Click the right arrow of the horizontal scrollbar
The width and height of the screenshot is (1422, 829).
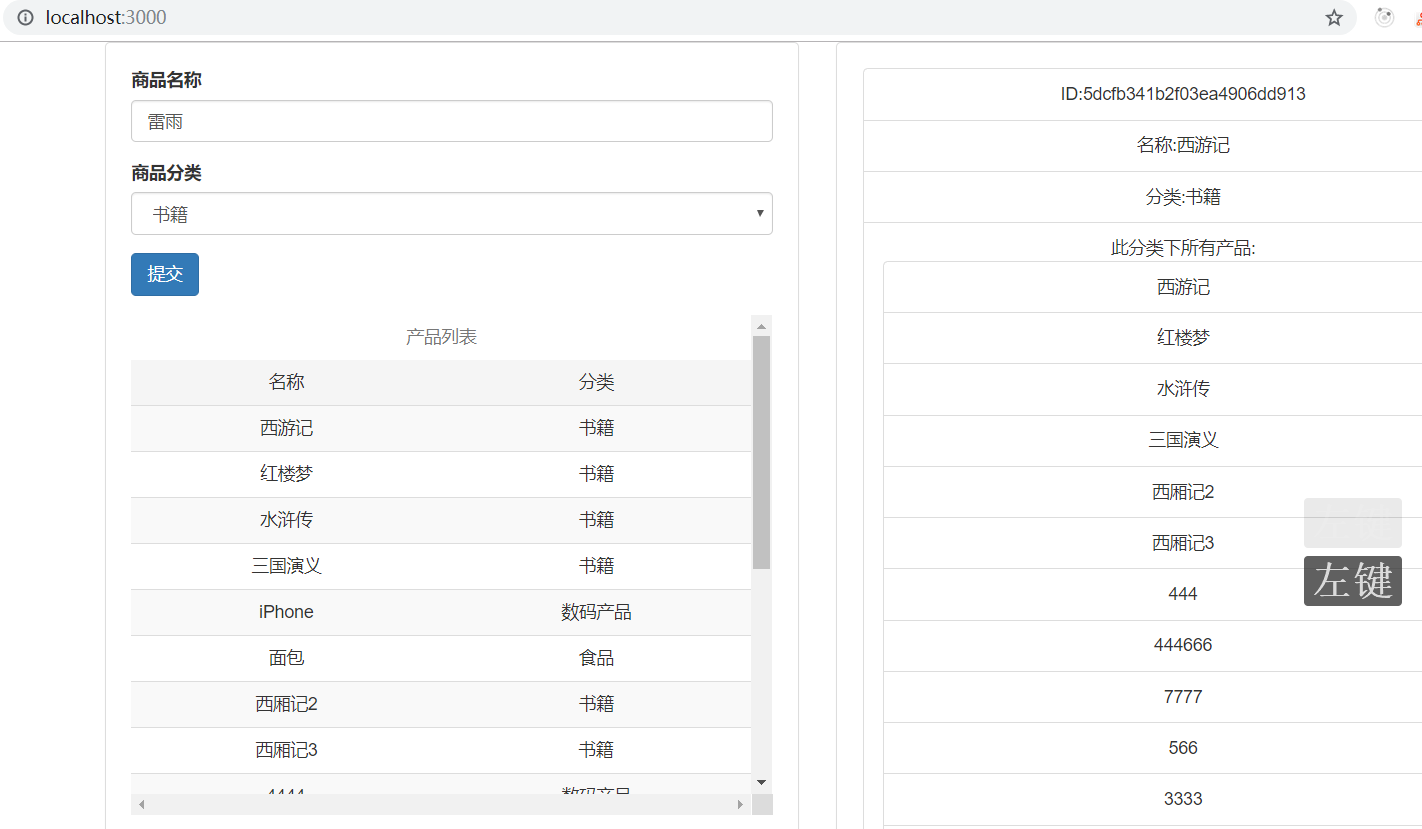[739, 803]
